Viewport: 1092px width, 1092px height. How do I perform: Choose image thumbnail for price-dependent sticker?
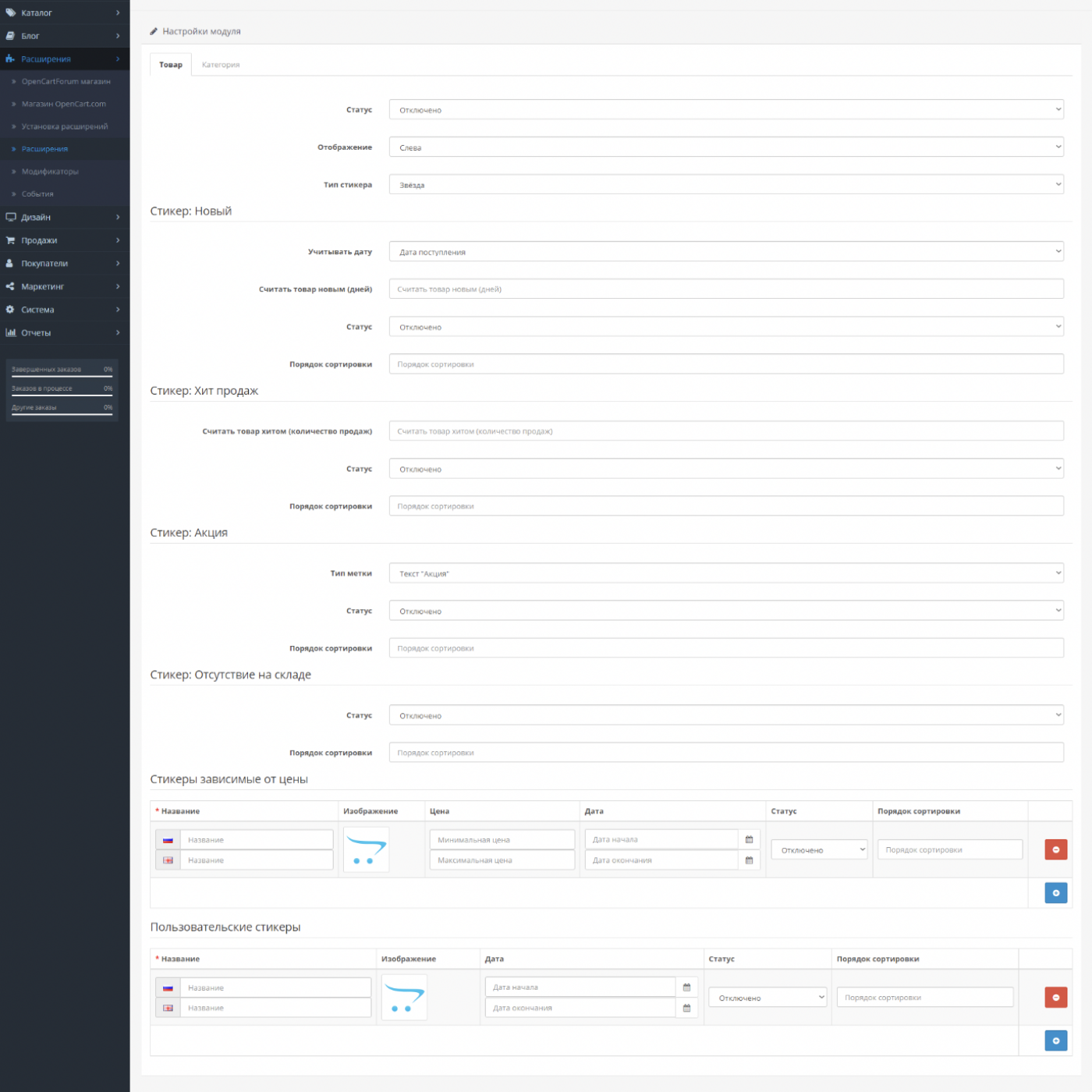(366, 849)
